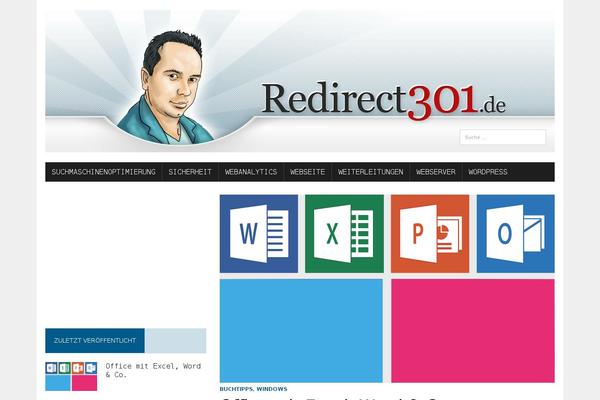This screenshot has height=400, width=600.
Task: Click the Outlook icon in the featured image
Action: pos(515,234)
